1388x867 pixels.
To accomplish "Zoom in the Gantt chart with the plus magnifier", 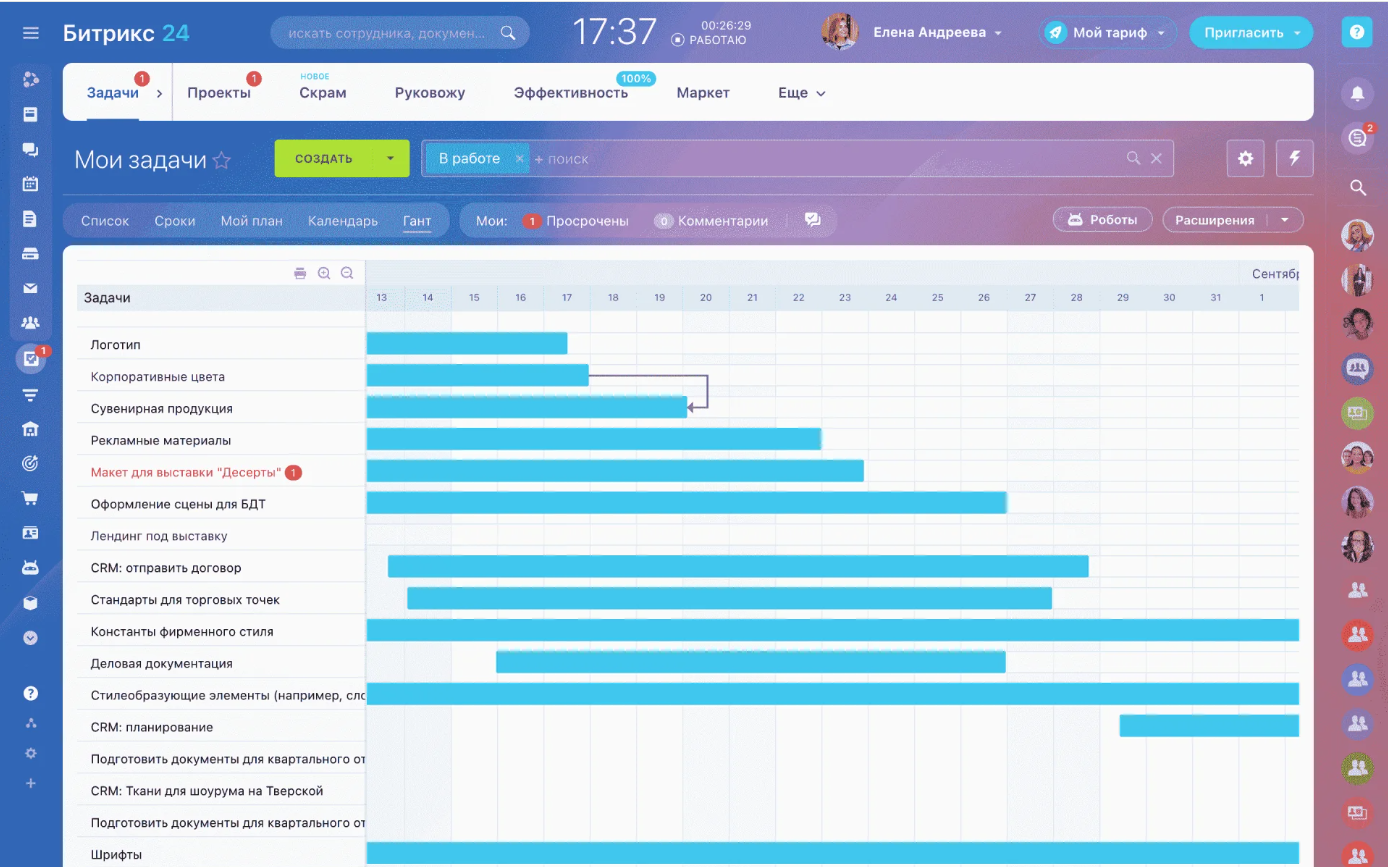I will click(x=324, y=273).
